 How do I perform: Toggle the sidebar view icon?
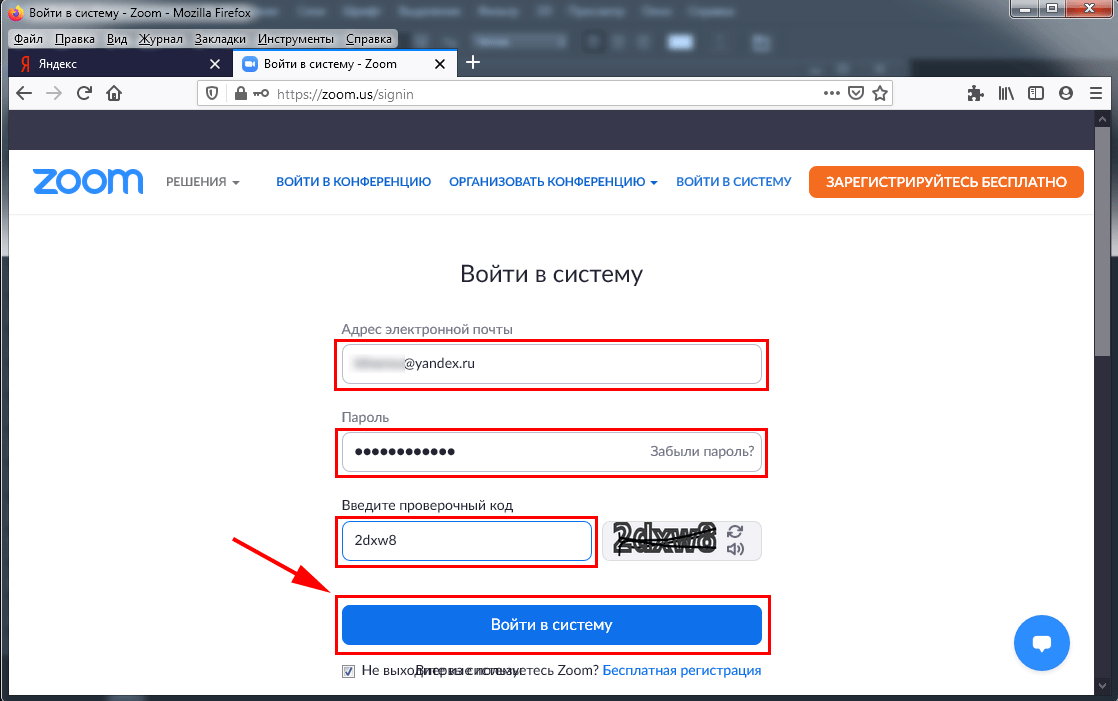pos(1036,93)
